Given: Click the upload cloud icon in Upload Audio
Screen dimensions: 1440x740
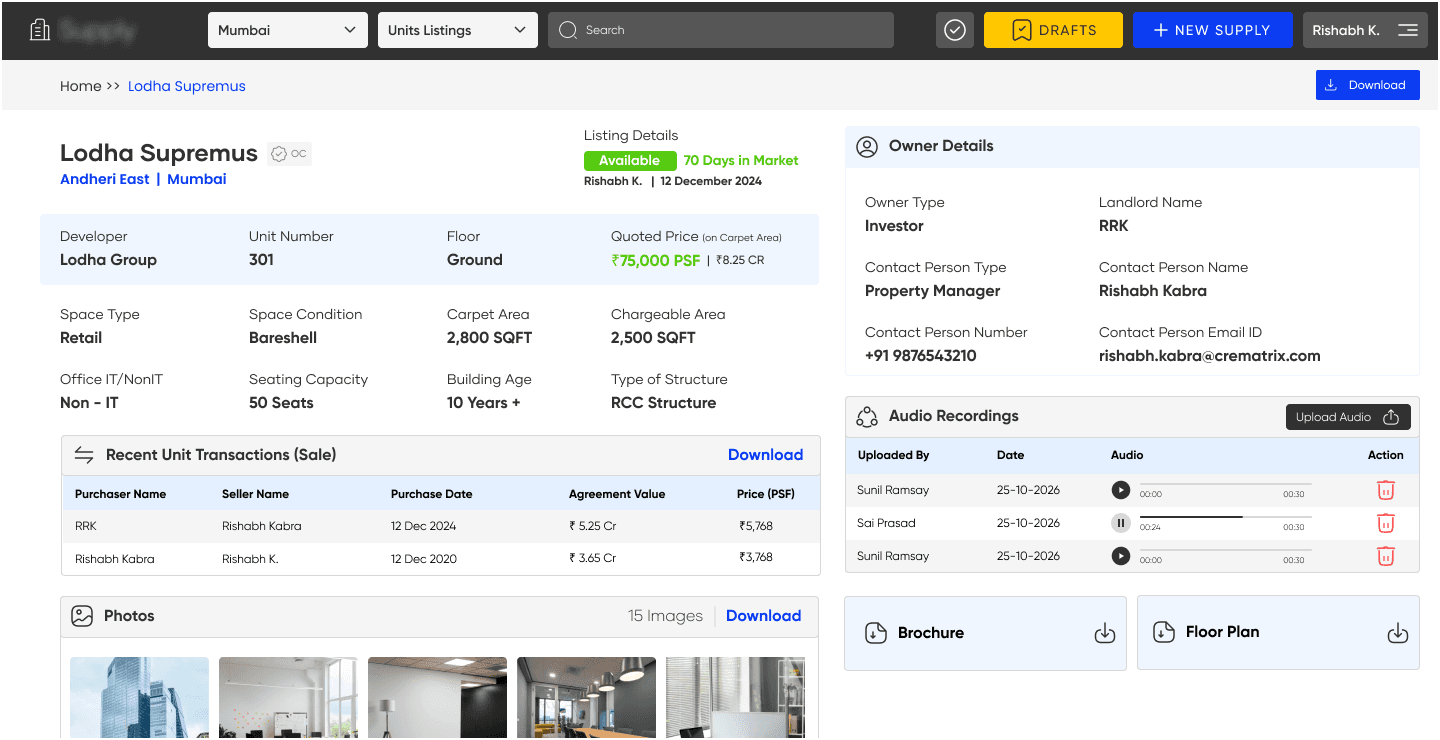Looking at the screenshot, I should coord(1391,417).
